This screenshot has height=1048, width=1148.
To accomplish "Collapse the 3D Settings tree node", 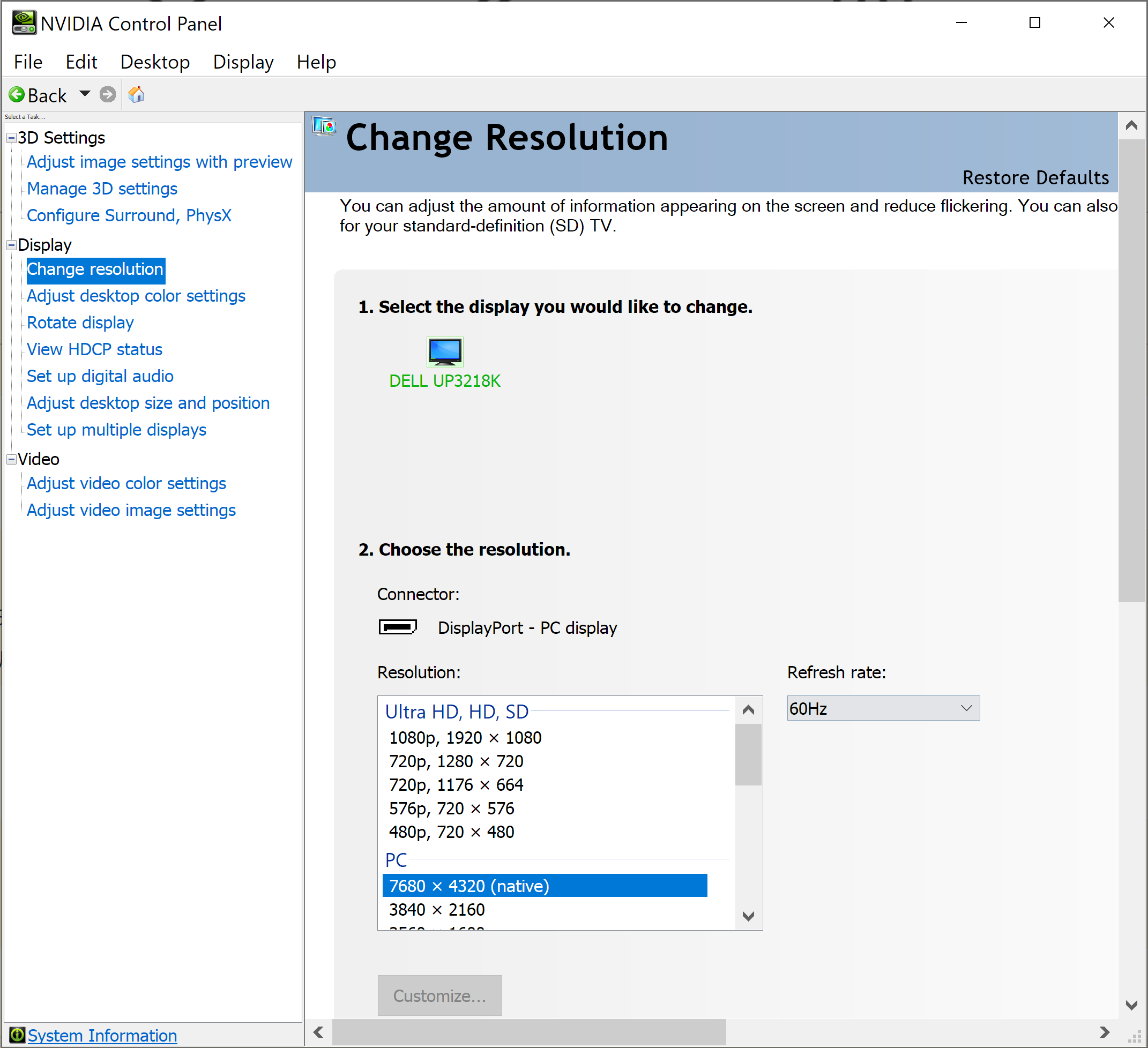I will (x=11, y=138).
